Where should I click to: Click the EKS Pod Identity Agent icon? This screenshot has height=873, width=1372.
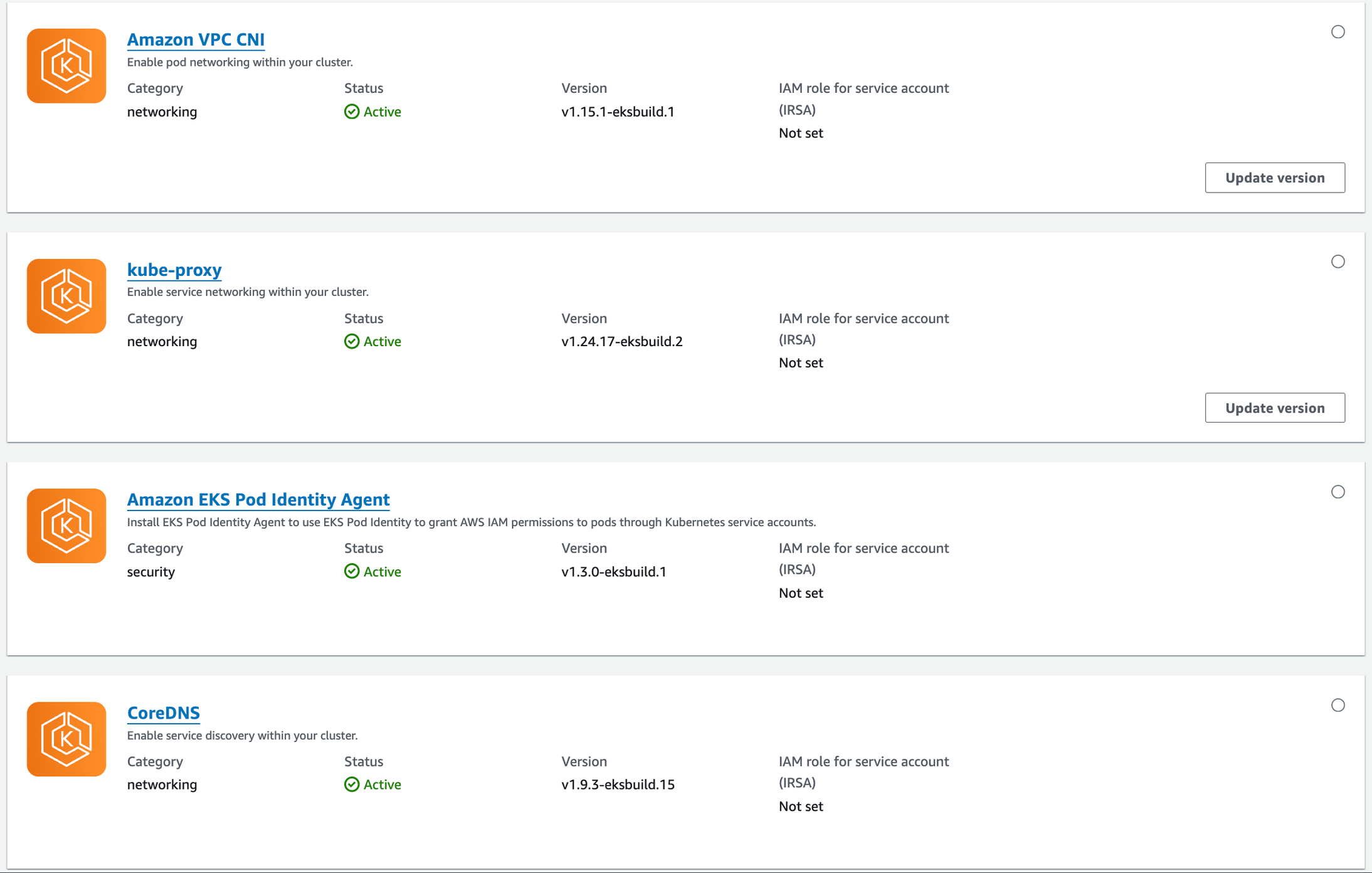(x=66, y=526)
